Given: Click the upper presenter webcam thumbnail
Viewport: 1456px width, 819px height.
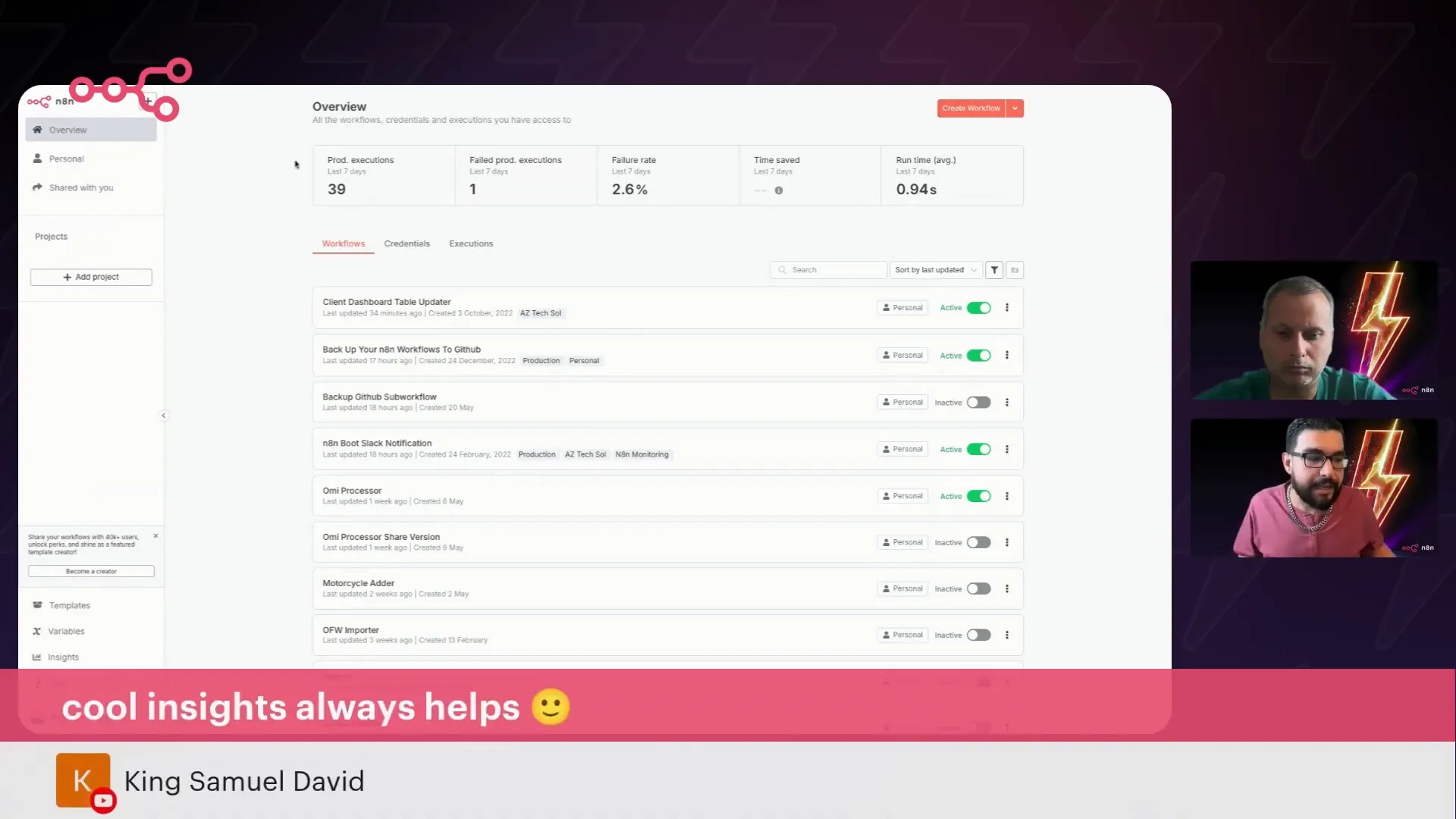Looking at the screenshot, I should 1313,331.
